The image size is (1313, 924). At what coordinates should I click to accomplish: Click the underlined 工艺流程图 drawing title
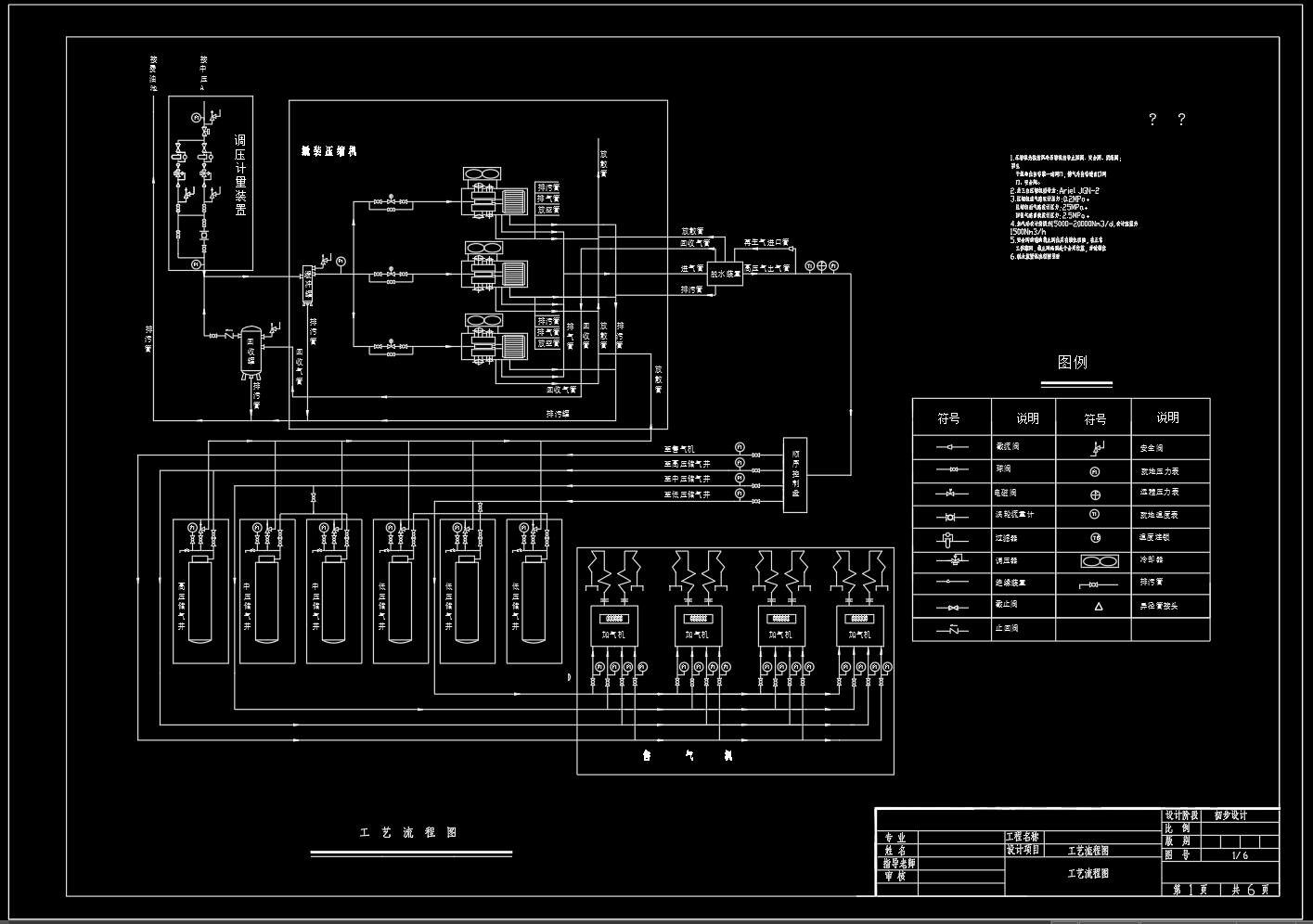[408, 833]
